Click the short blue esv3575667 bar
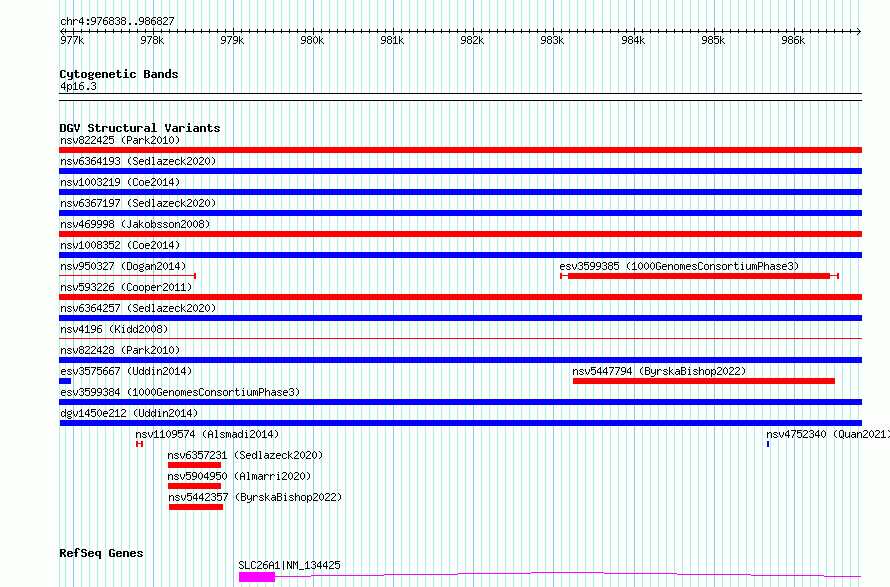 (65, 381)
